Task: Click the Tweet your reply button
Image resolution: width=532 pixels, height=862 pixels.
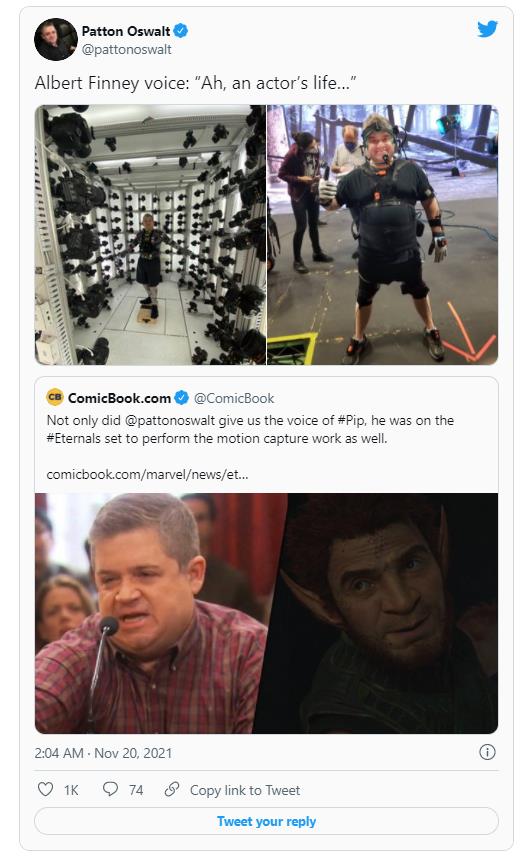Action: (267, 821)
